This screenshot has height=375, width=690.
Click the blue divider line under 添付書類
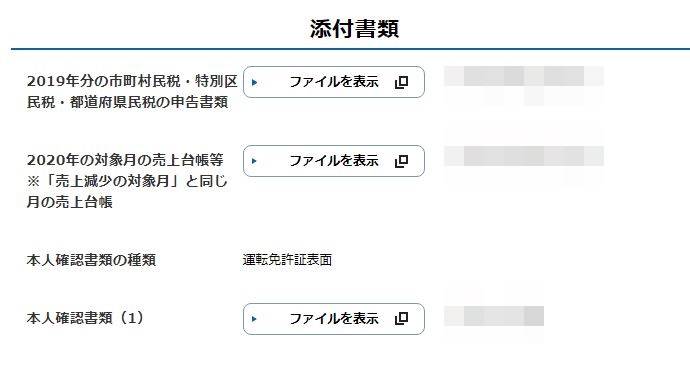tap(350, 49)
